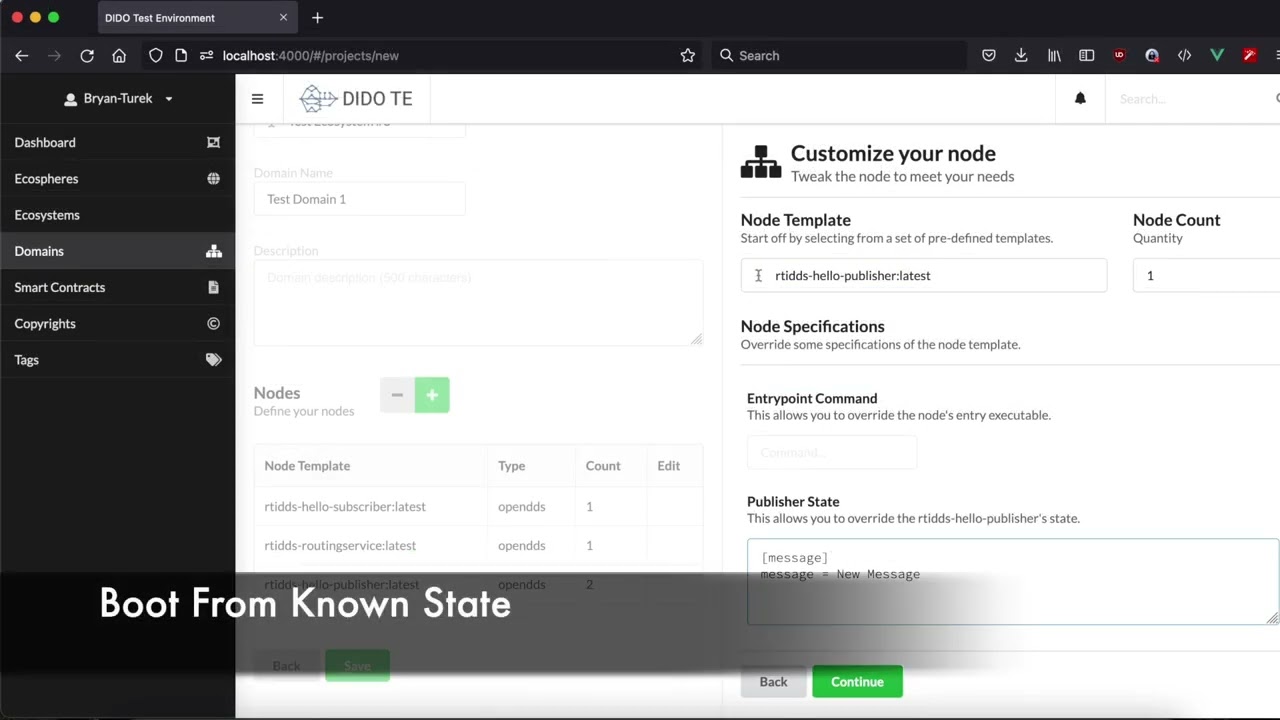
Task: Open Tags in the sidebar
Action: [x=118, y=360]
